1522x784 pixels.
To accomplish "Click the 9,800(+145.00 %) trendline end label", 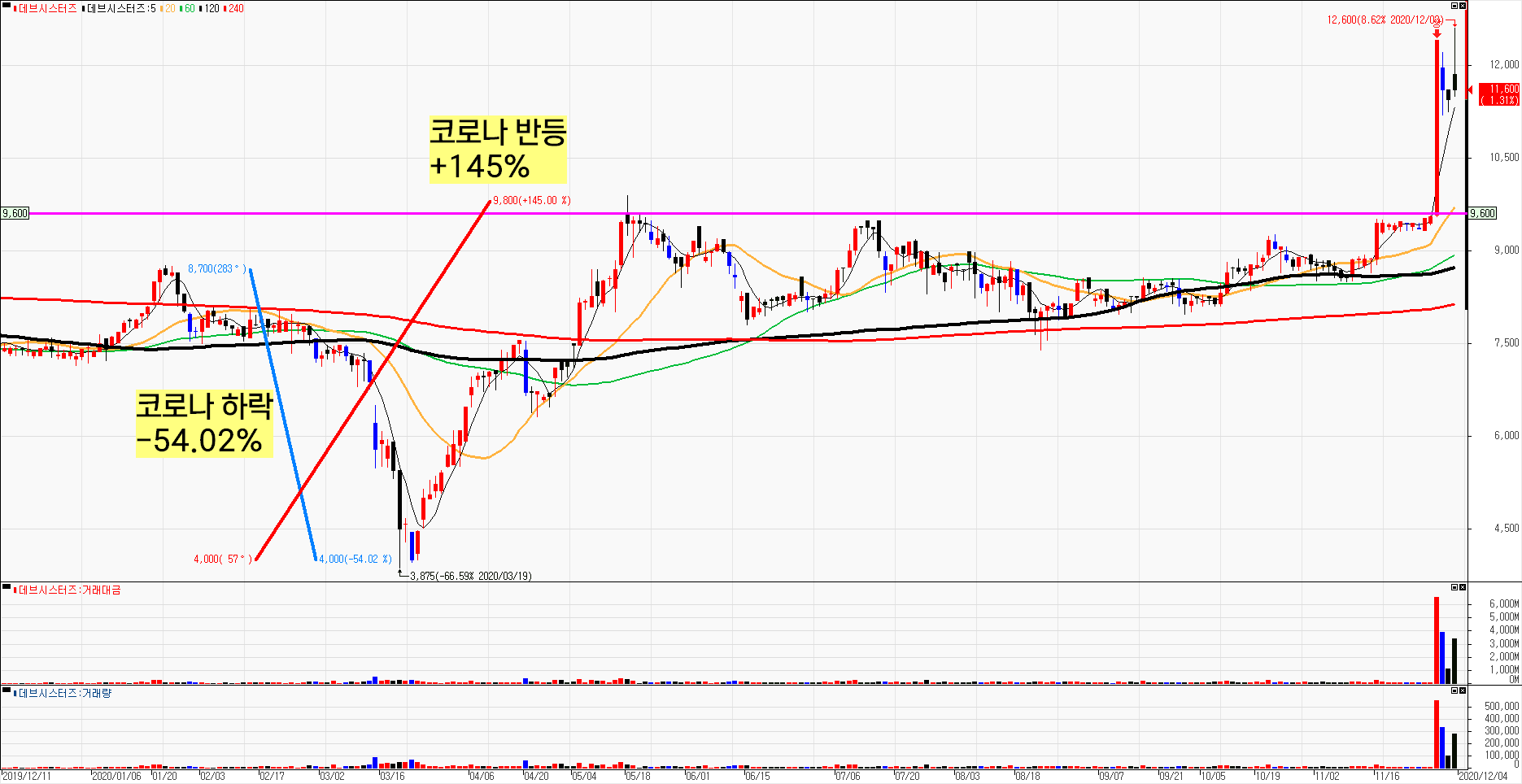I will 532,200.
